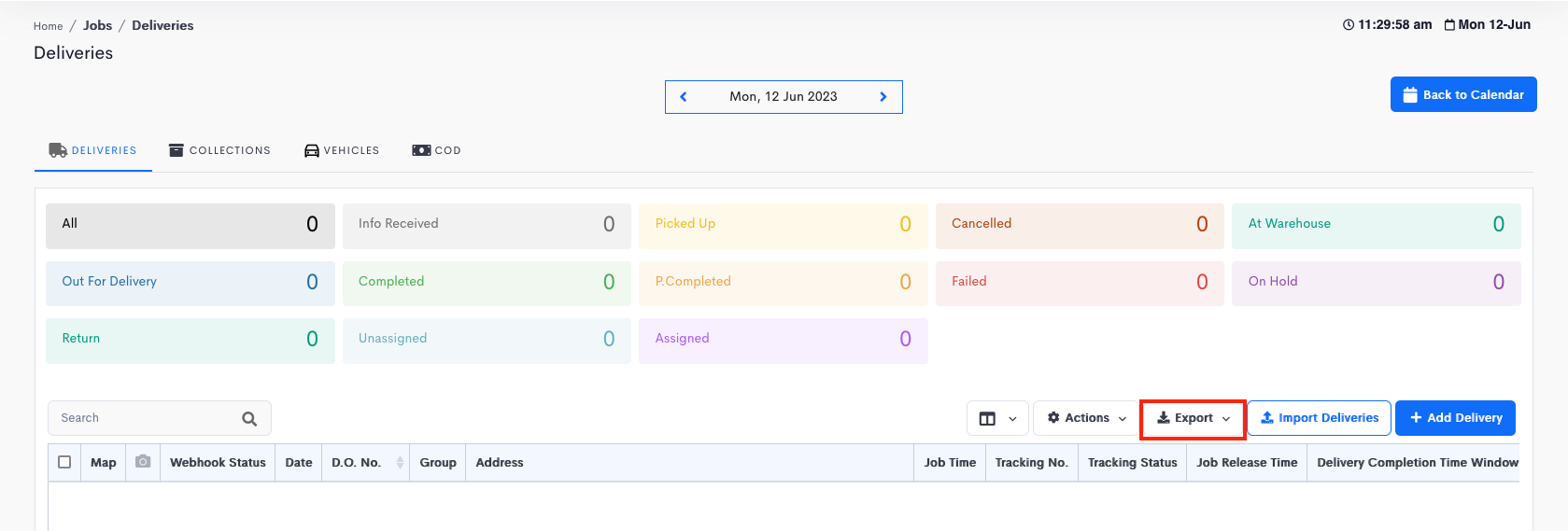Click the previous day arrow in date picker
The width and height of the screenshot is (1568, 531).
pos(684,97)
